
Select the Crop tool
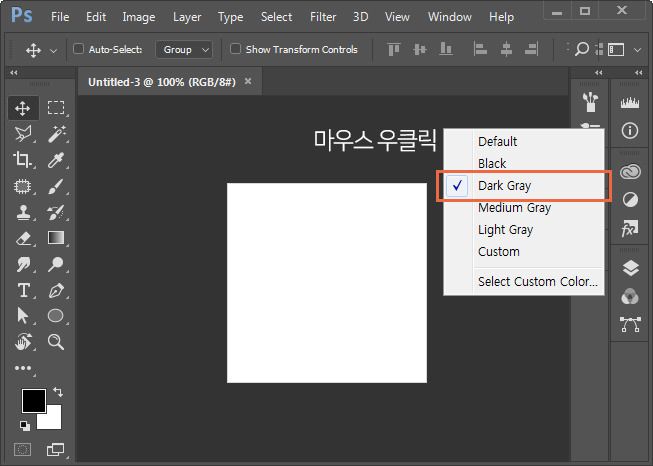click(x=22, y=160)
